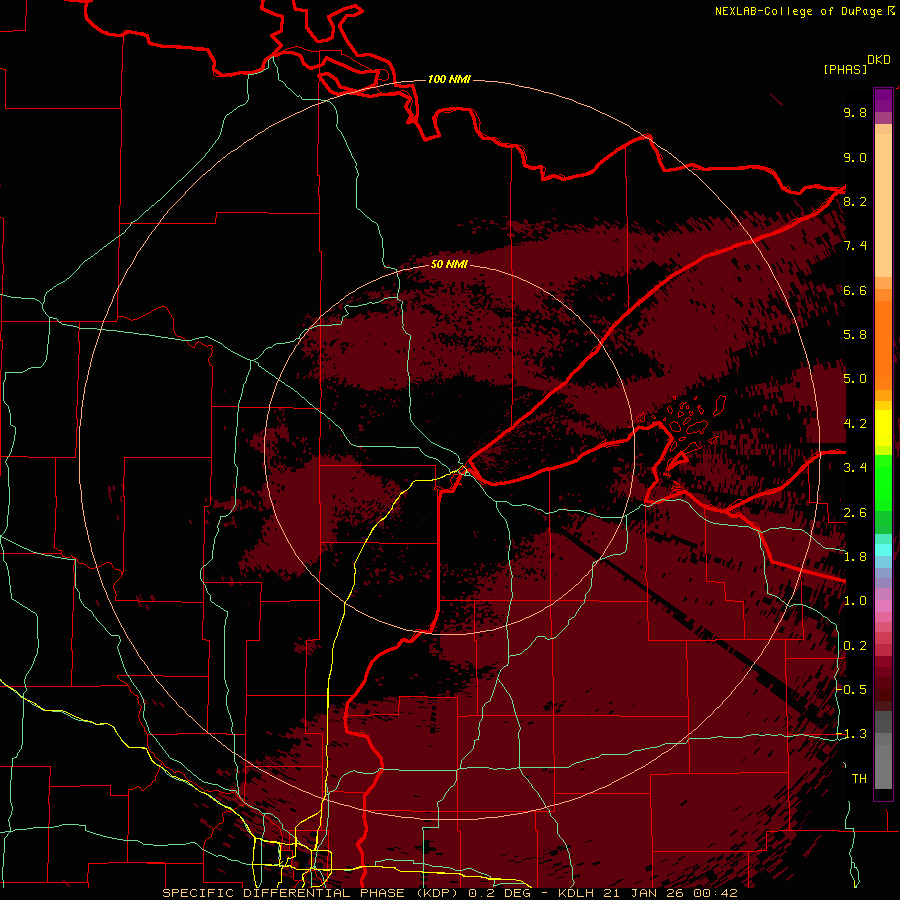This screenshot has height=900, width=900.
Task: Click the DKD label above the color scale
Action: (x=879, y=60)
